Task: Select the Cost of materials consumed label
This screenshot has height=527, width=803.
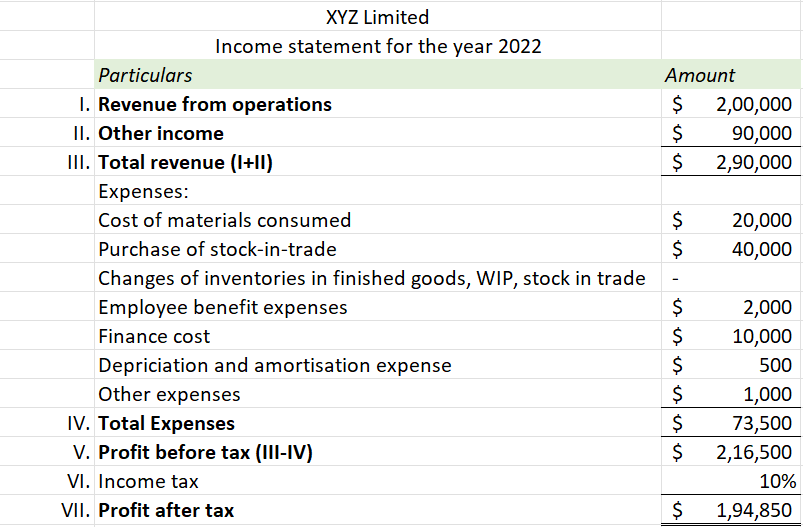Action: 225,220
